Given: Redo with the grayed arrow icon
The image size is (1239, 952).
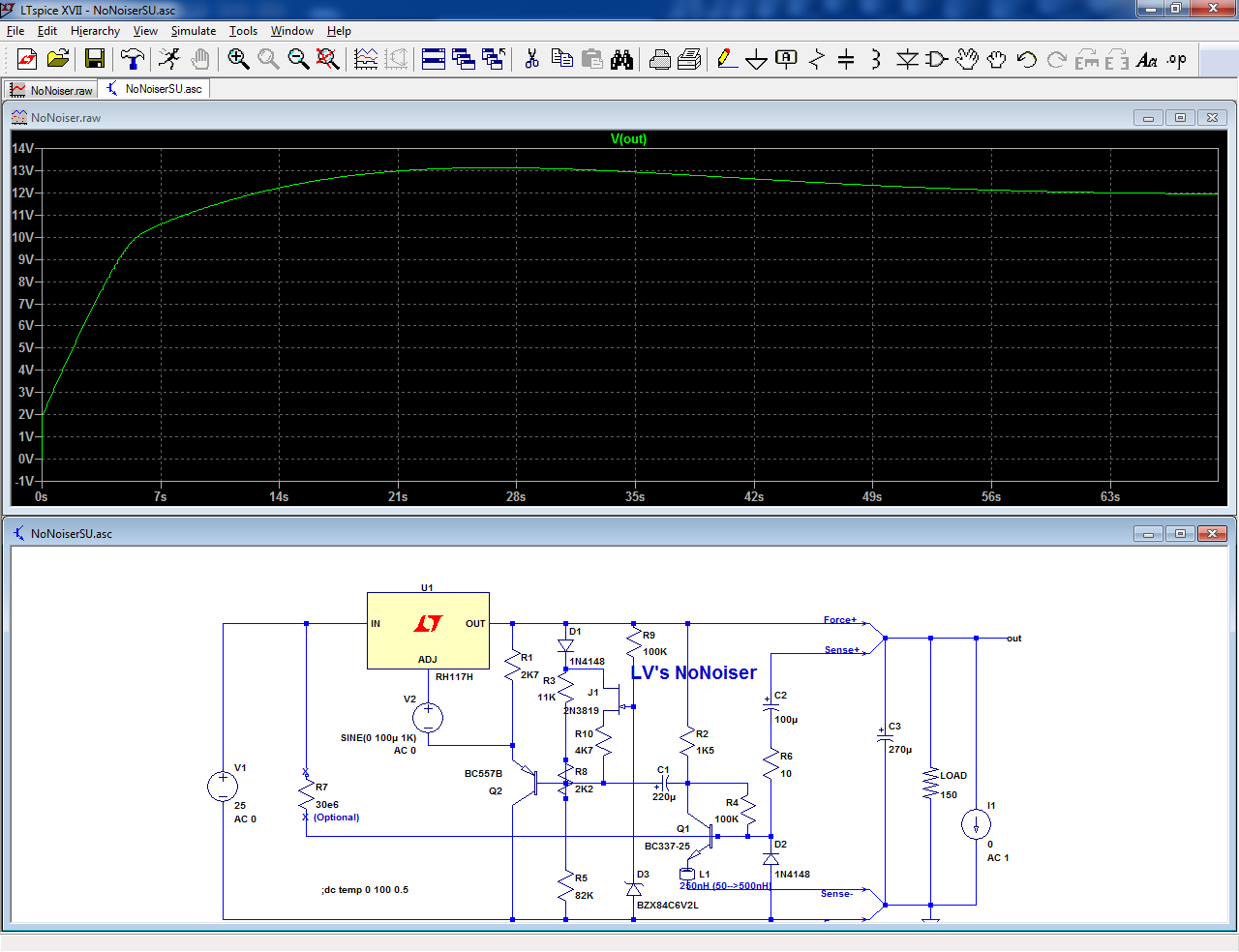Looking at the screenshot, I should pyautogui.click(x=1057, y=60).
